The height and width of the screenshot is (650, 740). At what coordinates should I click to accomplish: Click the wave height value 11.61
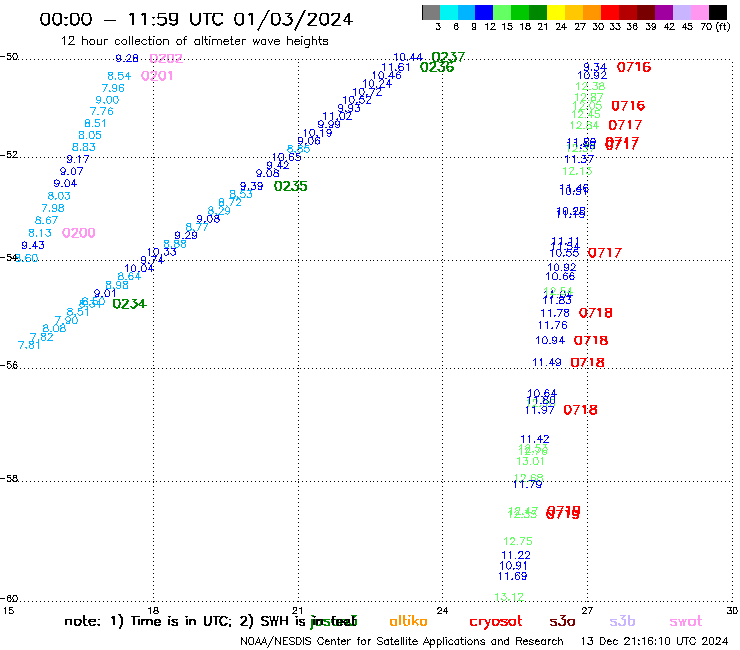[396, 68]
